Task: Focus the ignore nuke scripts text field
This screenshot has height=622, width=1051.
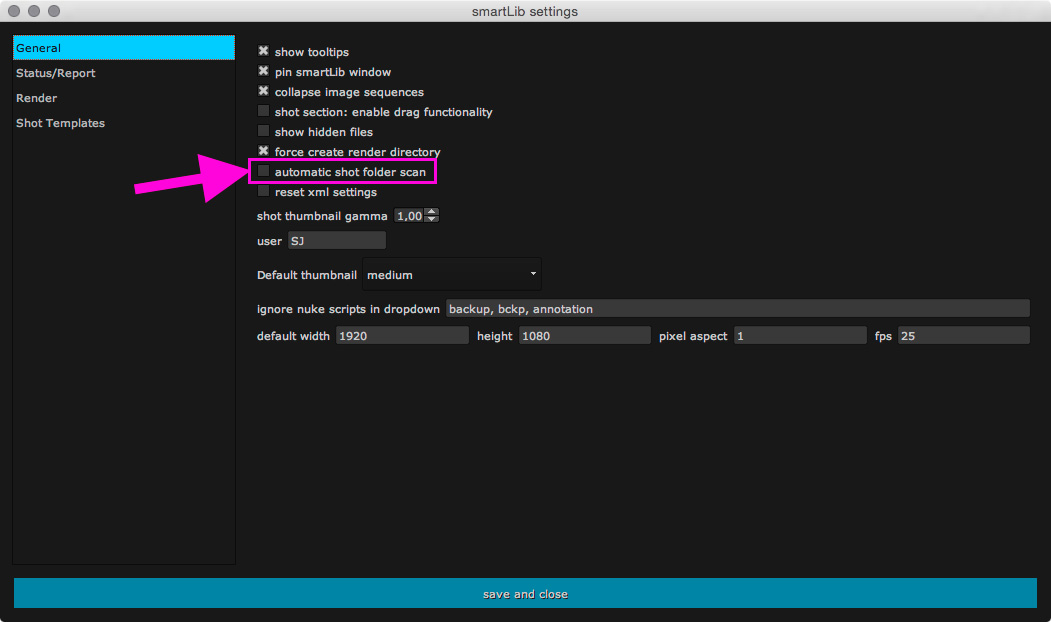Action: click(737, 309)
